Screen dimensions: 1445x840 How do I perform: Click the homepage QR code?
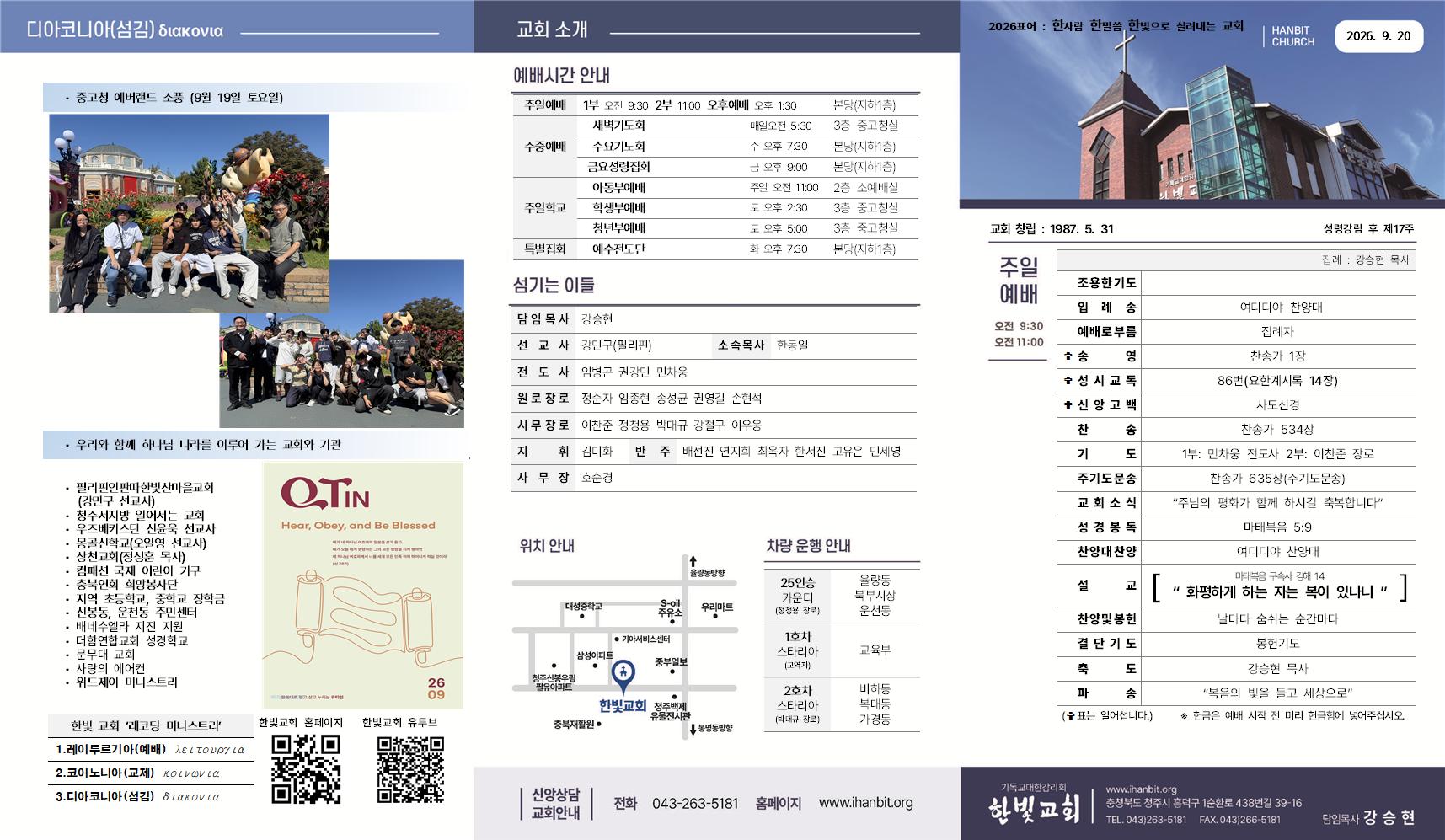coord(306,768)
